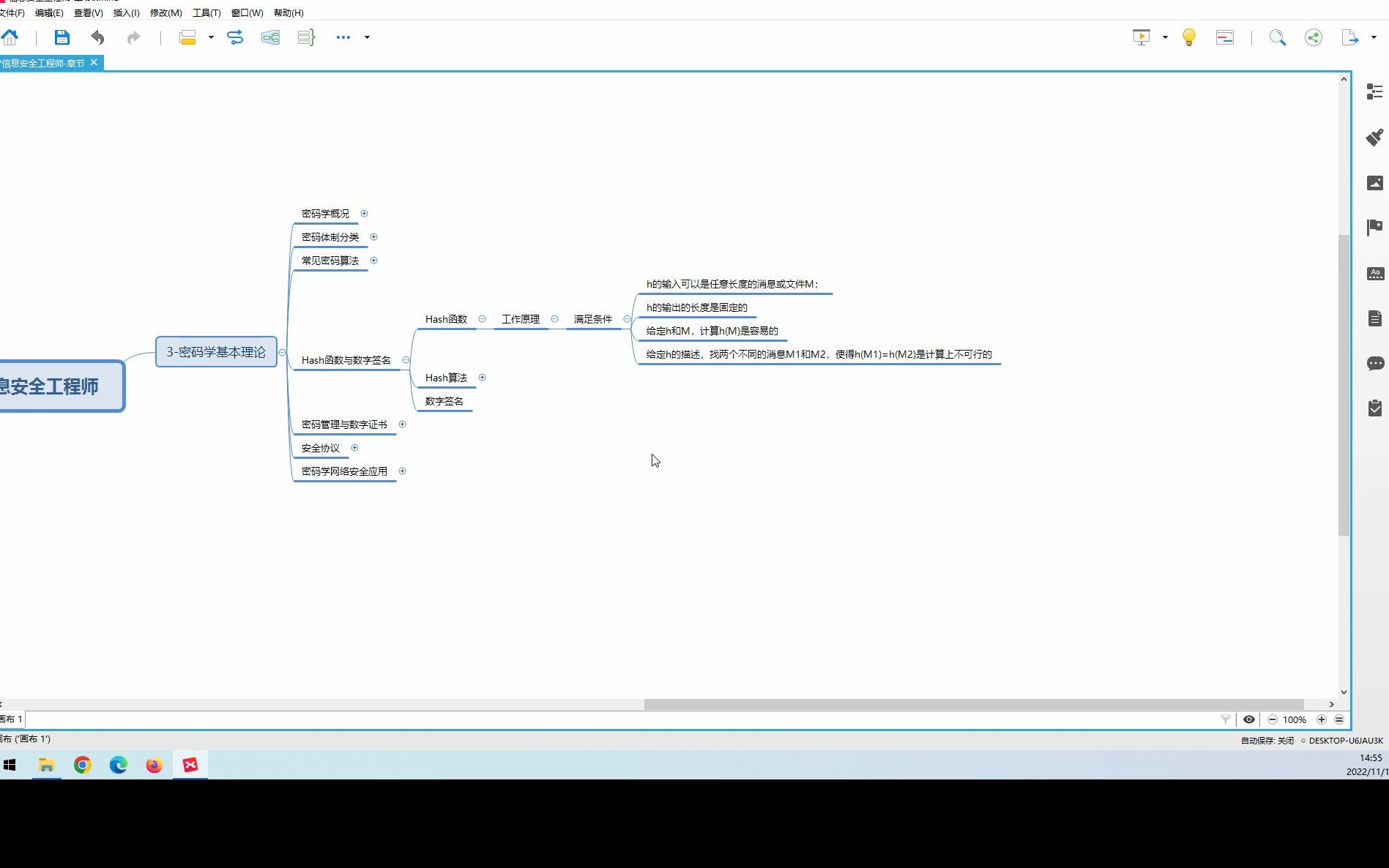Expand the 密码管理与数字证书 branch
The width and height of the screenshot is (1389, 868).
[x=402, y=424]
